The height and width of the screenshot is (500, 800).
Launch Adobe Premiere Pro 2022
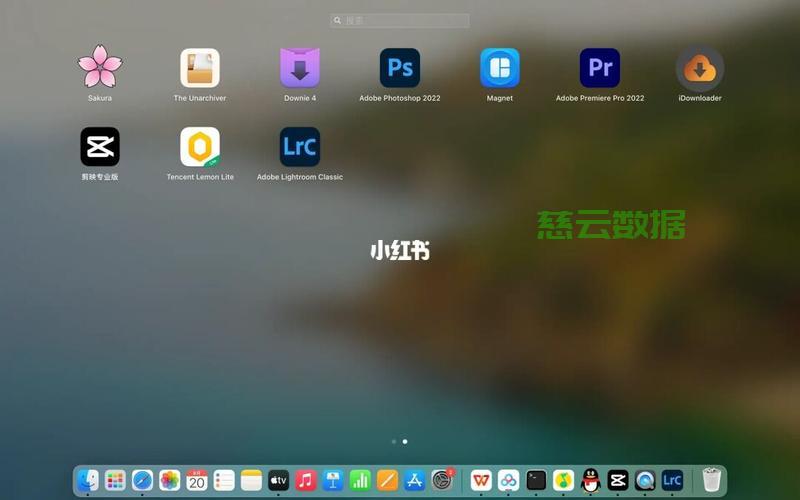(600, 67)
